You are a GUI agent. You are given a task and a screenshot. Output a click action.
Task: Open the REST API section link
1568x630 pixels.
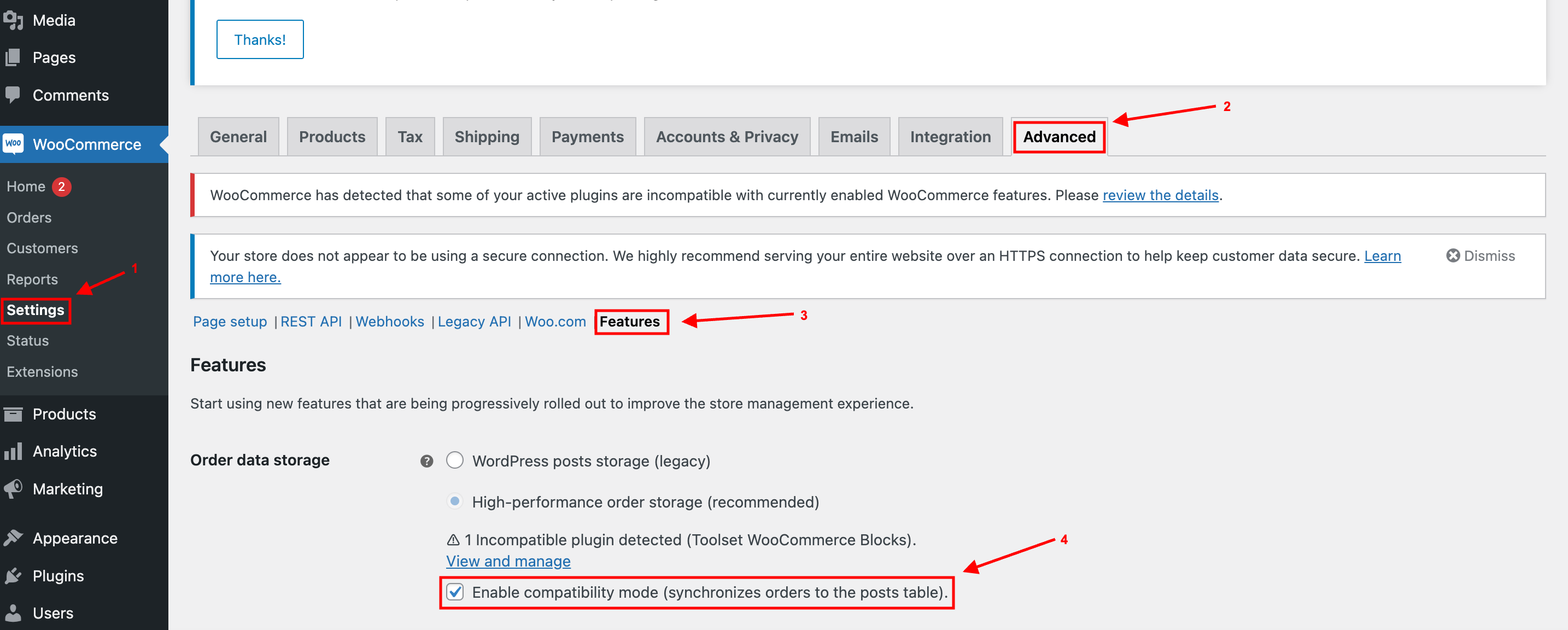click(311, 322)
